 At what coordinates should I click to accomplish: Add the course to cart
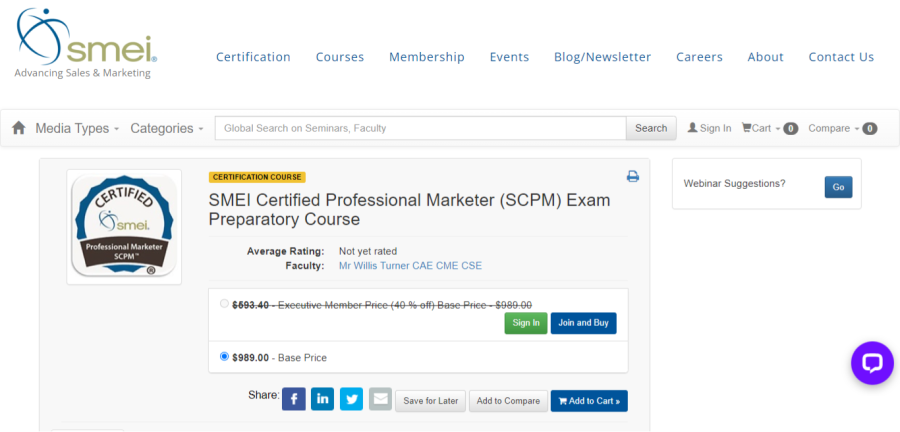(589, 400)
